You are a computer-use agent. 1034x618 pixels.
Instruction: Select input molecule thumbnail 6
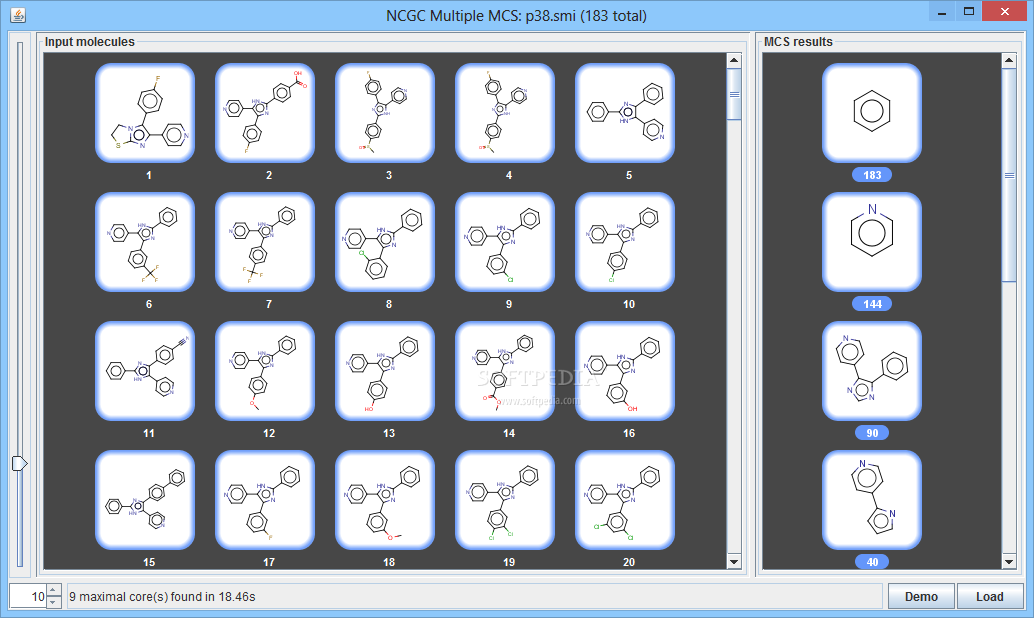click(145, 242)
